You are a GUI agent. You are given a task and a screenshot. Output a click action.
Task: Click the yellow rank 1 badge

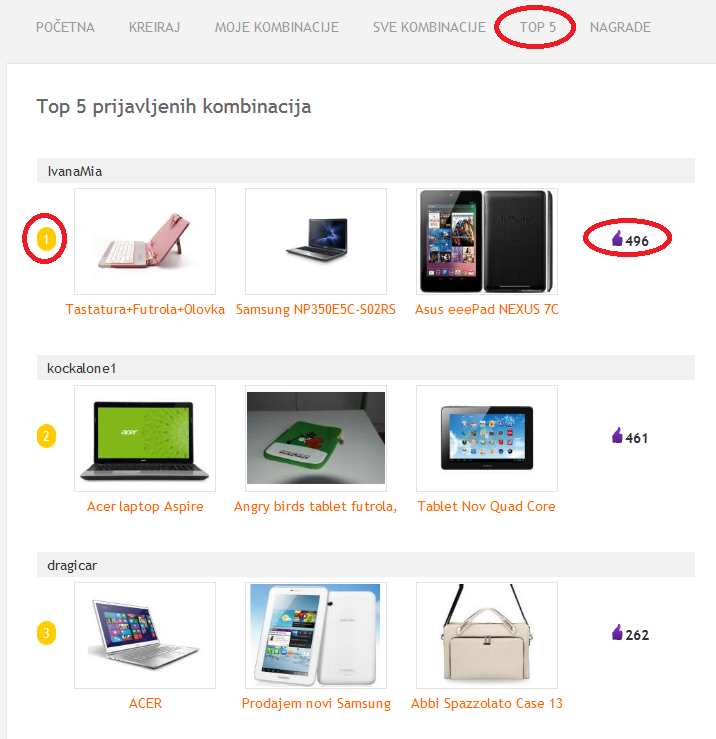(46, 239)
